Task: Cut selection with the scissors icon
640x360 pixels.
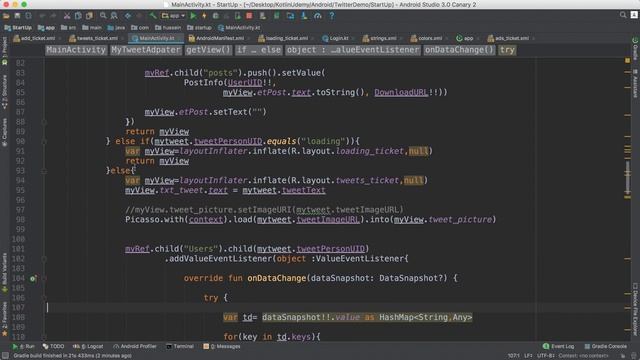Action: point(67,16)
